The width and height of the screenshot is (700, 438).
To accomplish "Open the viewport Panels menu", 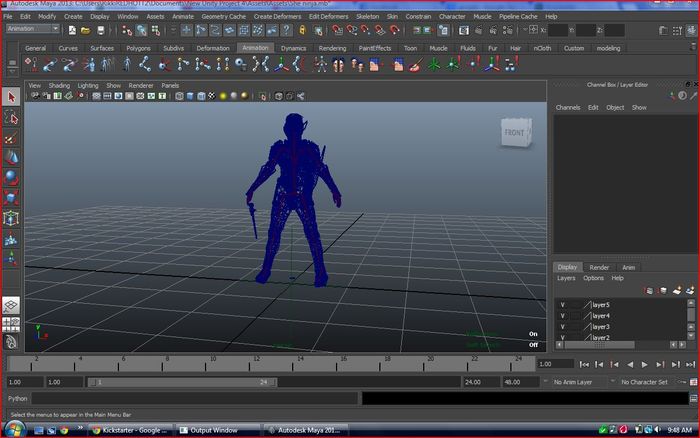I will point(170,85).
